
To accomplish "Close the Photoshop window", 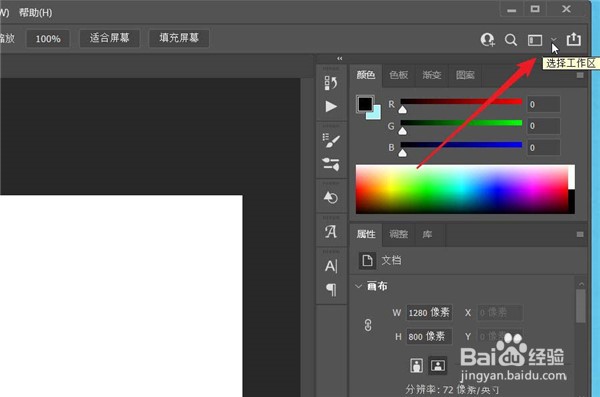I will [x=566, y=9].
